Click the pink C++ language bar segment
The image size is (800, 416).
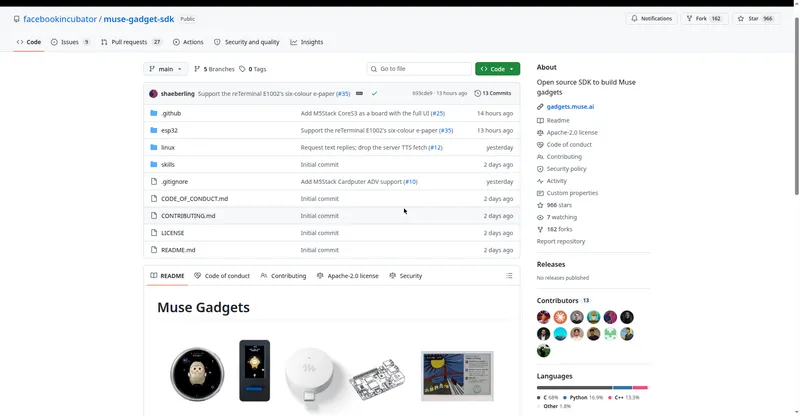[x=640, y=387]
